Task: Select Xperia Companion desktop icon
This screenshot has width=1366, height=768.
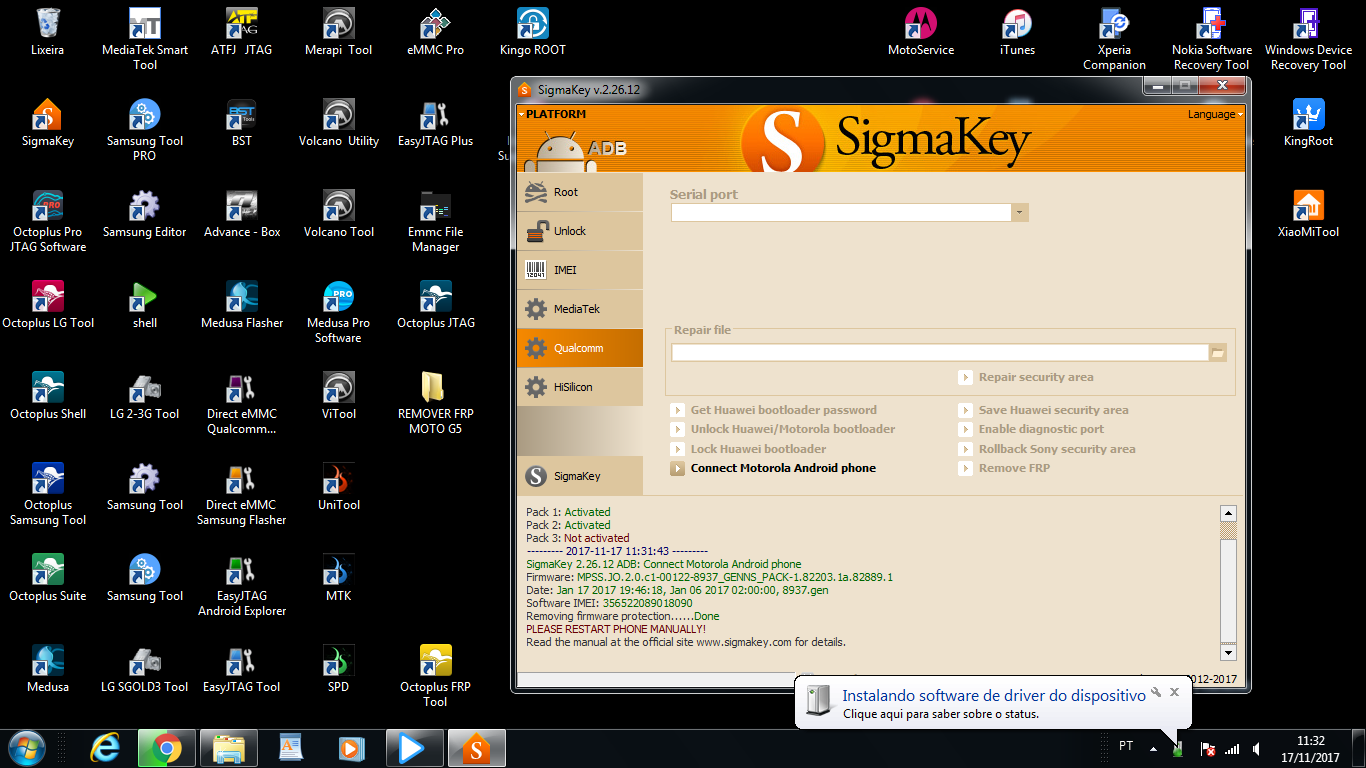Action: 1115,38
